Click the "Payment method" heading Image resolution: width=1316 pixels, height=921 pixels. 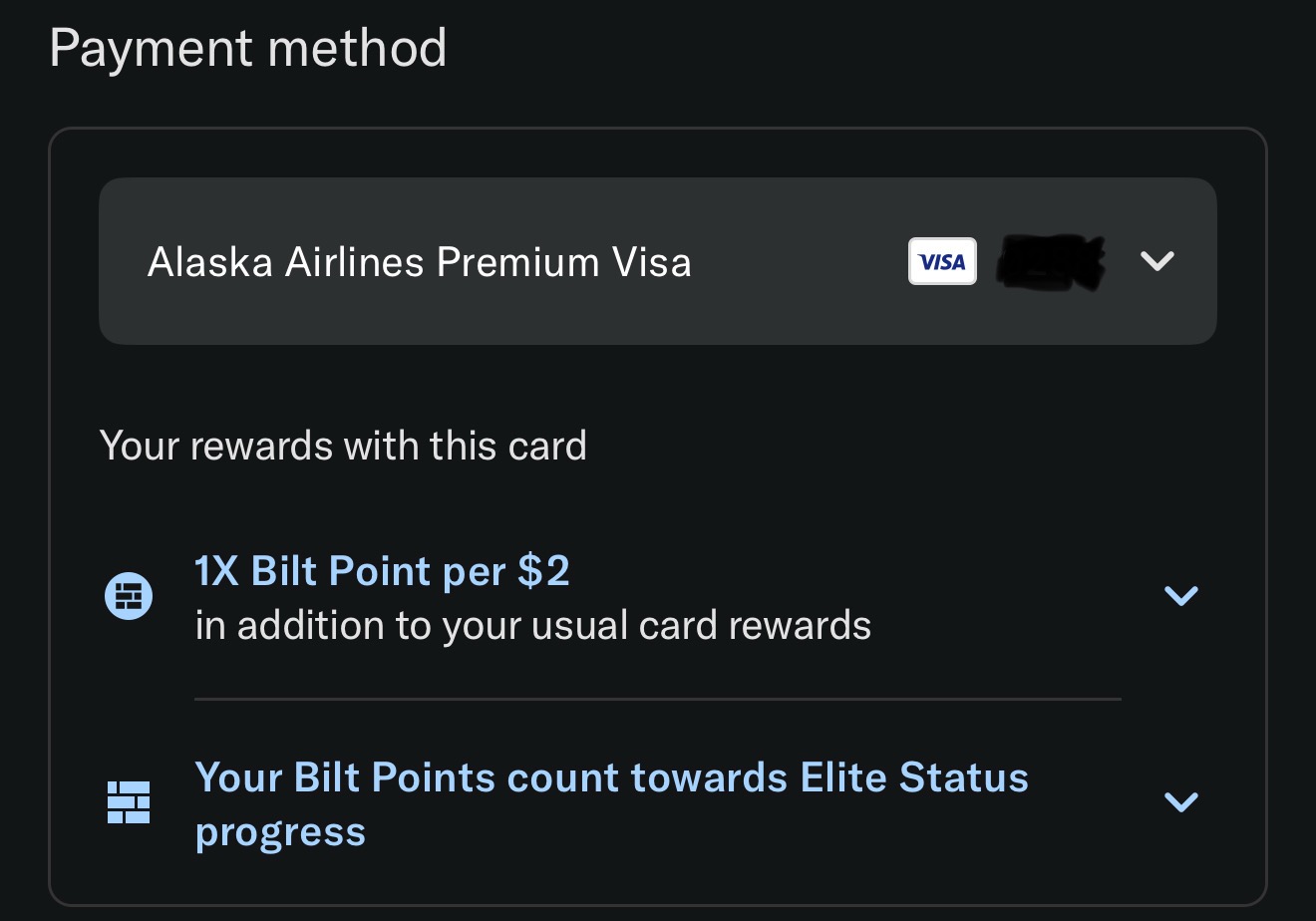pos(247,48)
